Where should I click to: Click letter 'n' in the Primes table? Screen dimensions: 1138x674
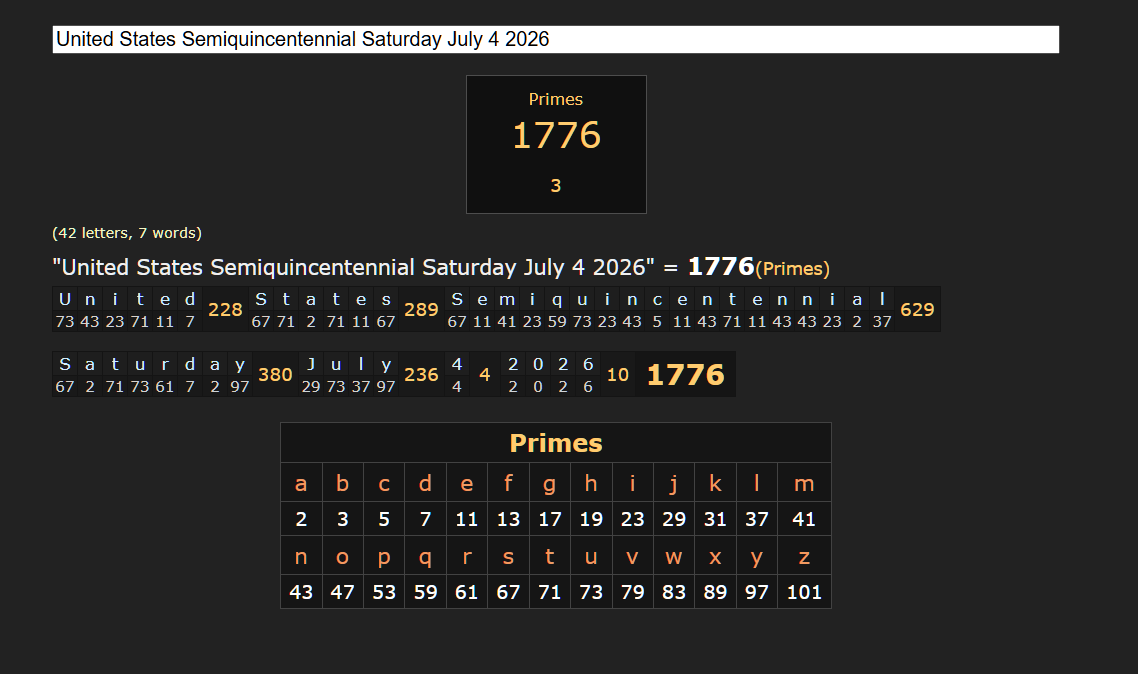click(x=300, y=556)
